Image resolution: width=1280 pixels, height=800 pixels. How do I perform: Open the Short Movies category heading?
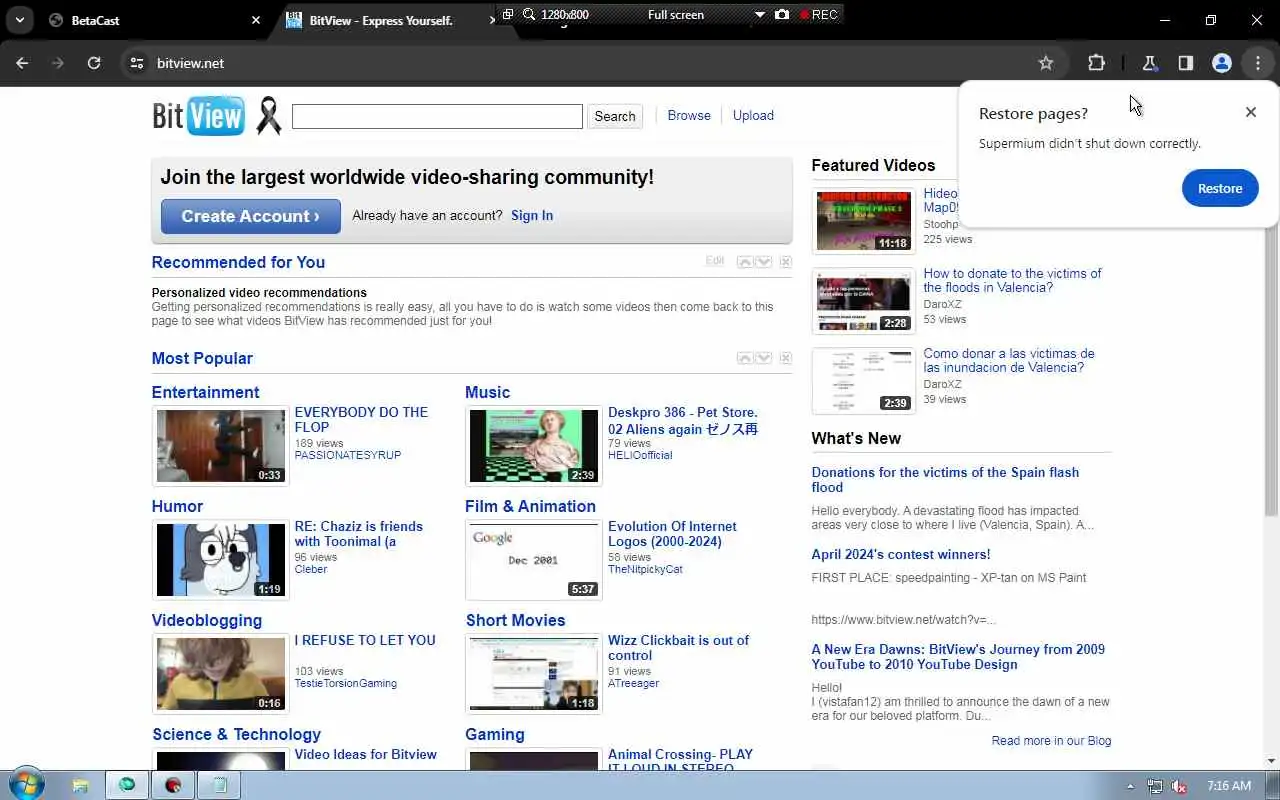pos(515,620)
